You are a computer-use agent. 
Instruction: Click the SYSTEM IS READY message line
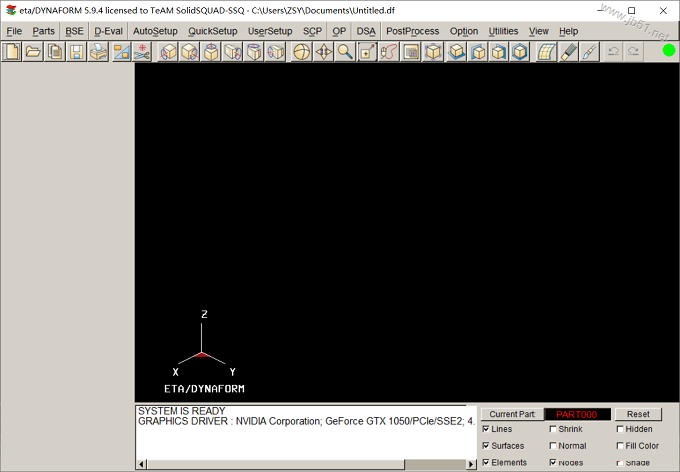[x=182, y=411]
